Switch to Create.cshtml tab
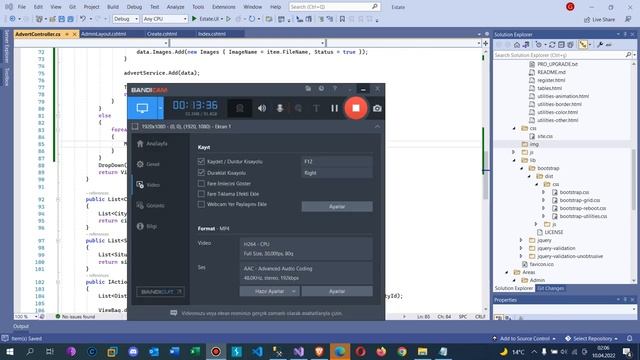 tap(162, 34)
